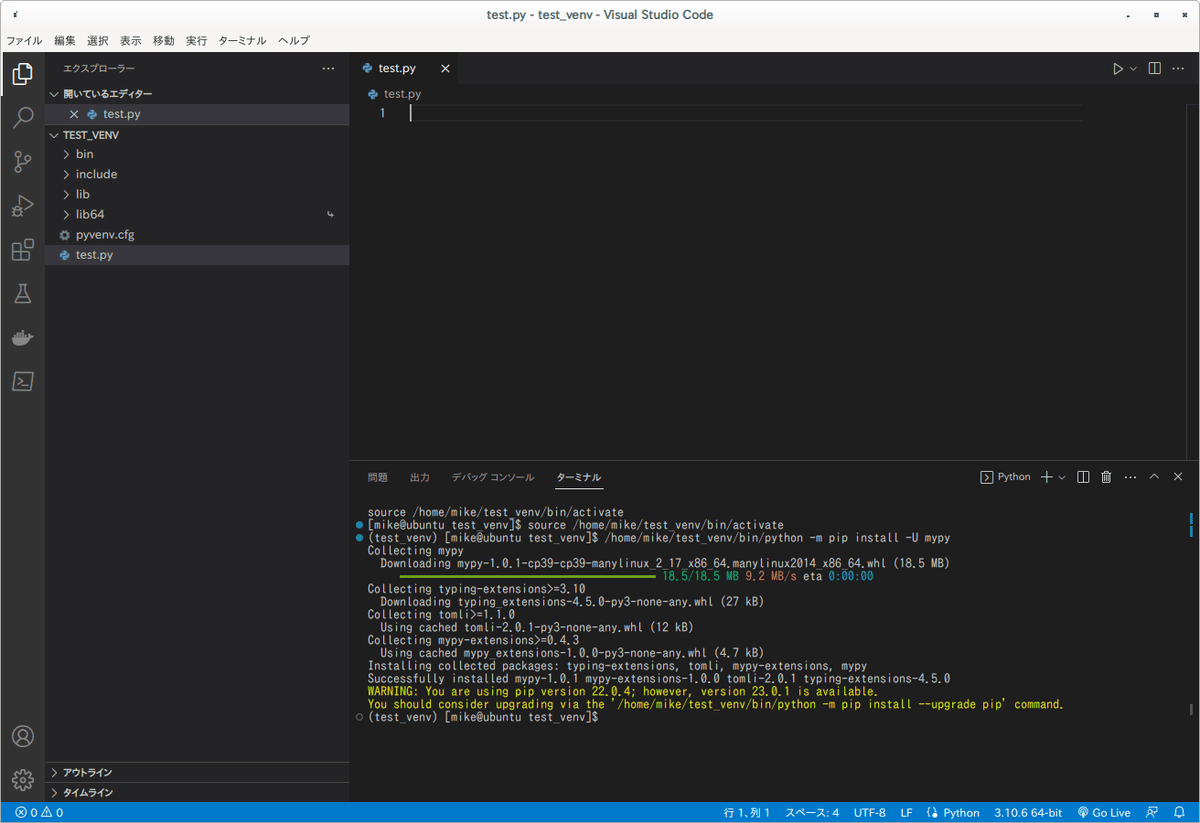Start Go Live server
1200x823 pixels.
pyautogui.click(x=1104, y=813)
